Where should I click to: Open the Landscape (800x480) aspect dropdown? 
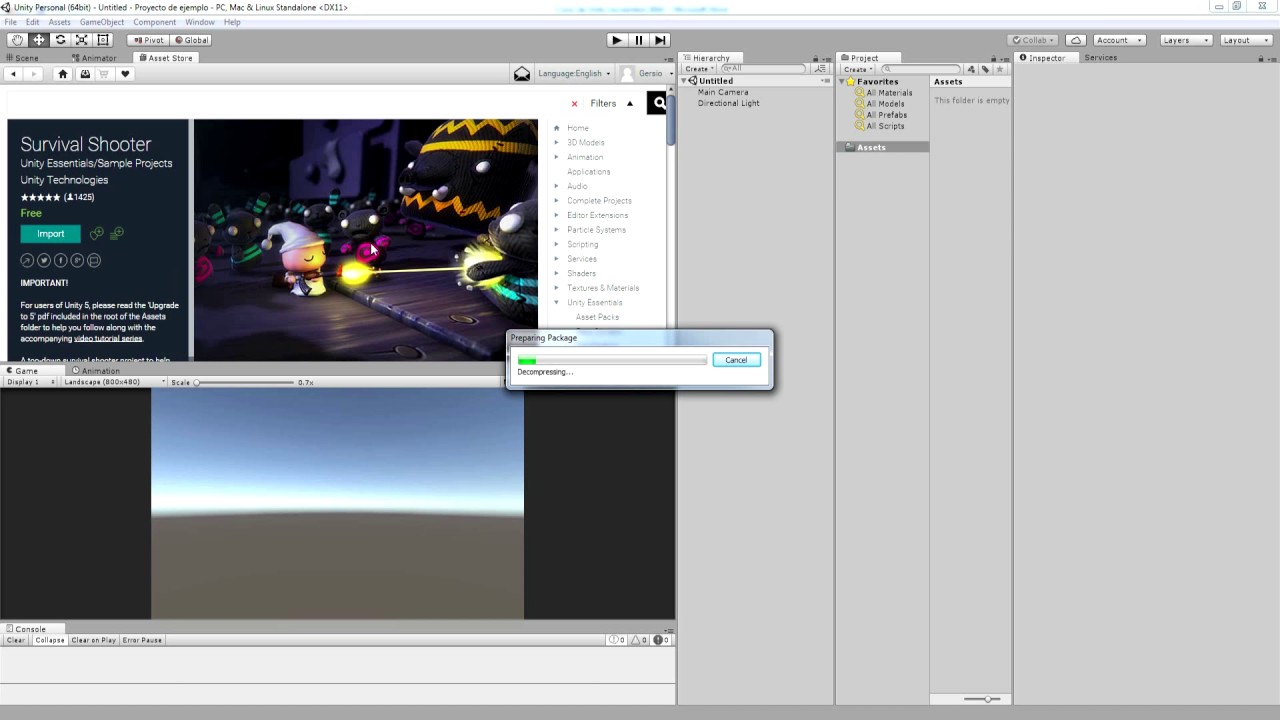[113, 382]
